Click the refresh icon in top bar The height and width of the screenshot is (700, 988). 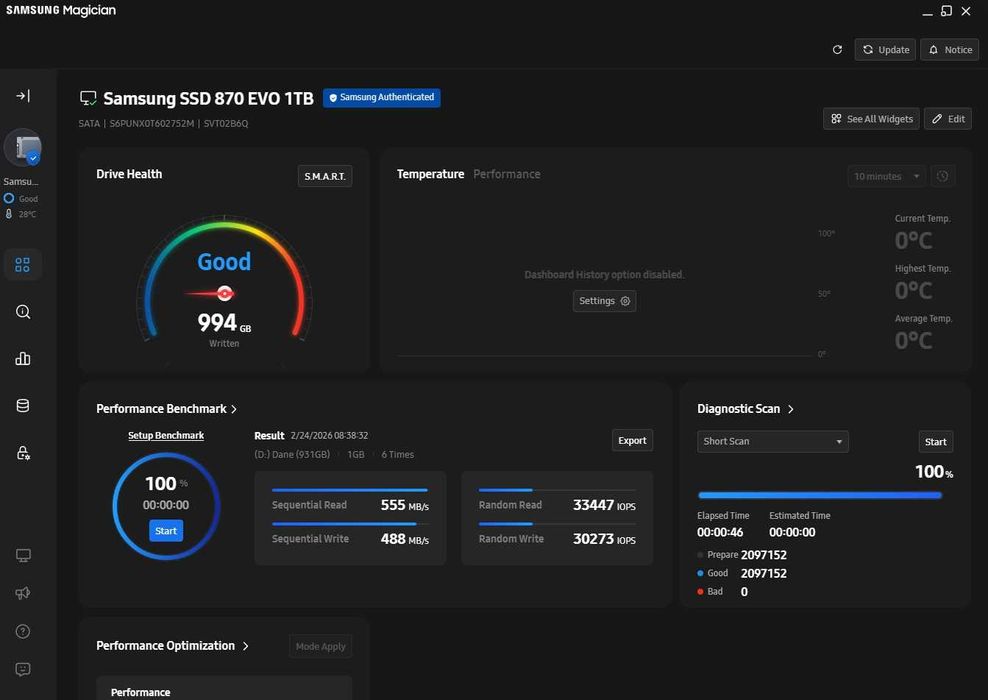(x=837, y=50)
